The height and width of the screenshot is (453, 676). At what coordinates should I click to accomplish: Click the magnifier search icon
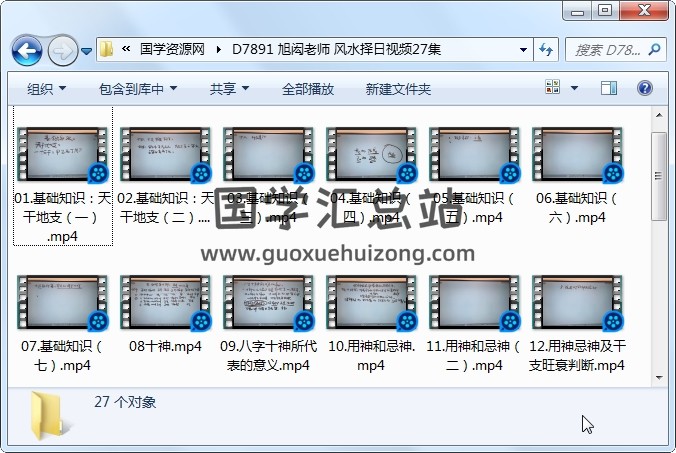(x=654, y=49)
